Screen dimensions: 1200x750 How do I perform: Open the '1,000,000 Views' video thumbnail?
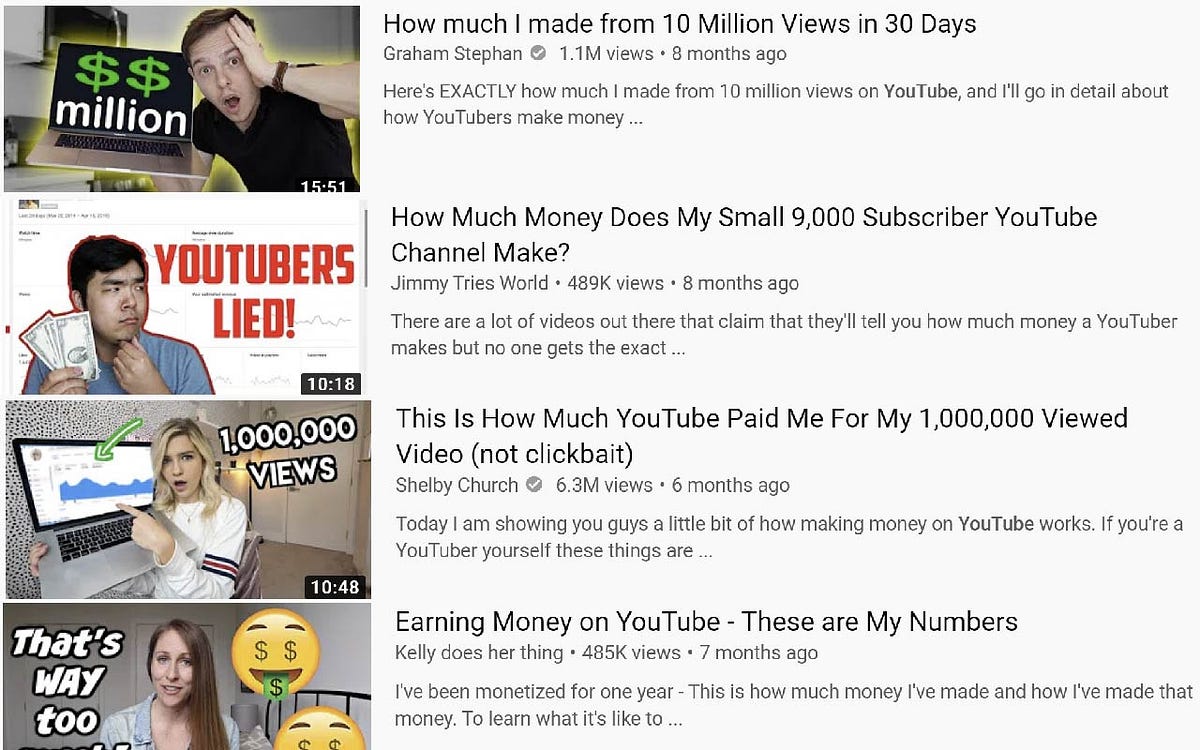(x=188, y=499)
